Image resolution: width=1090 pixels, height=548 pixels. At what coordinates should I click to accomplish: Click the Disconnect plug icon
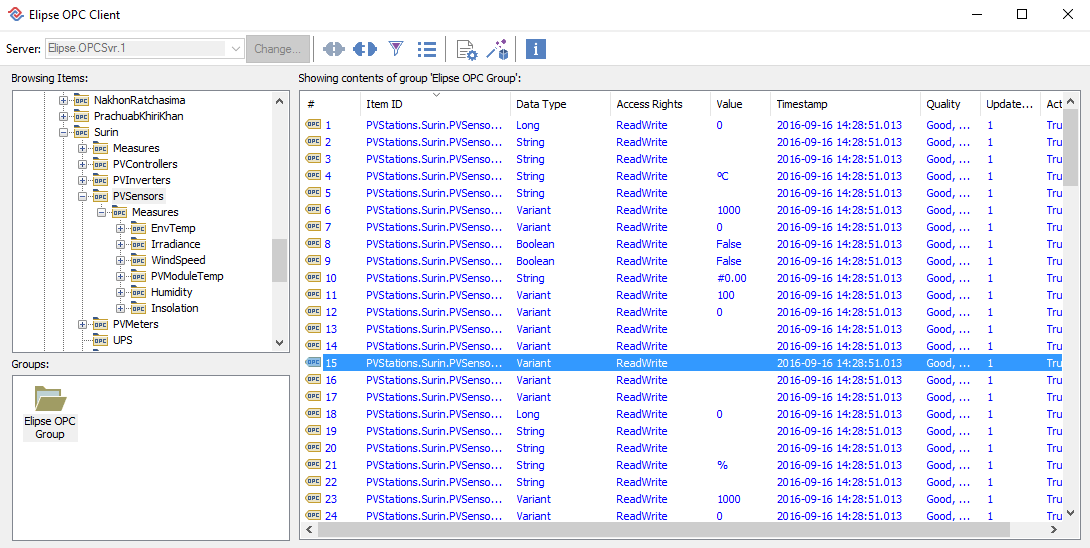[364, 49]
